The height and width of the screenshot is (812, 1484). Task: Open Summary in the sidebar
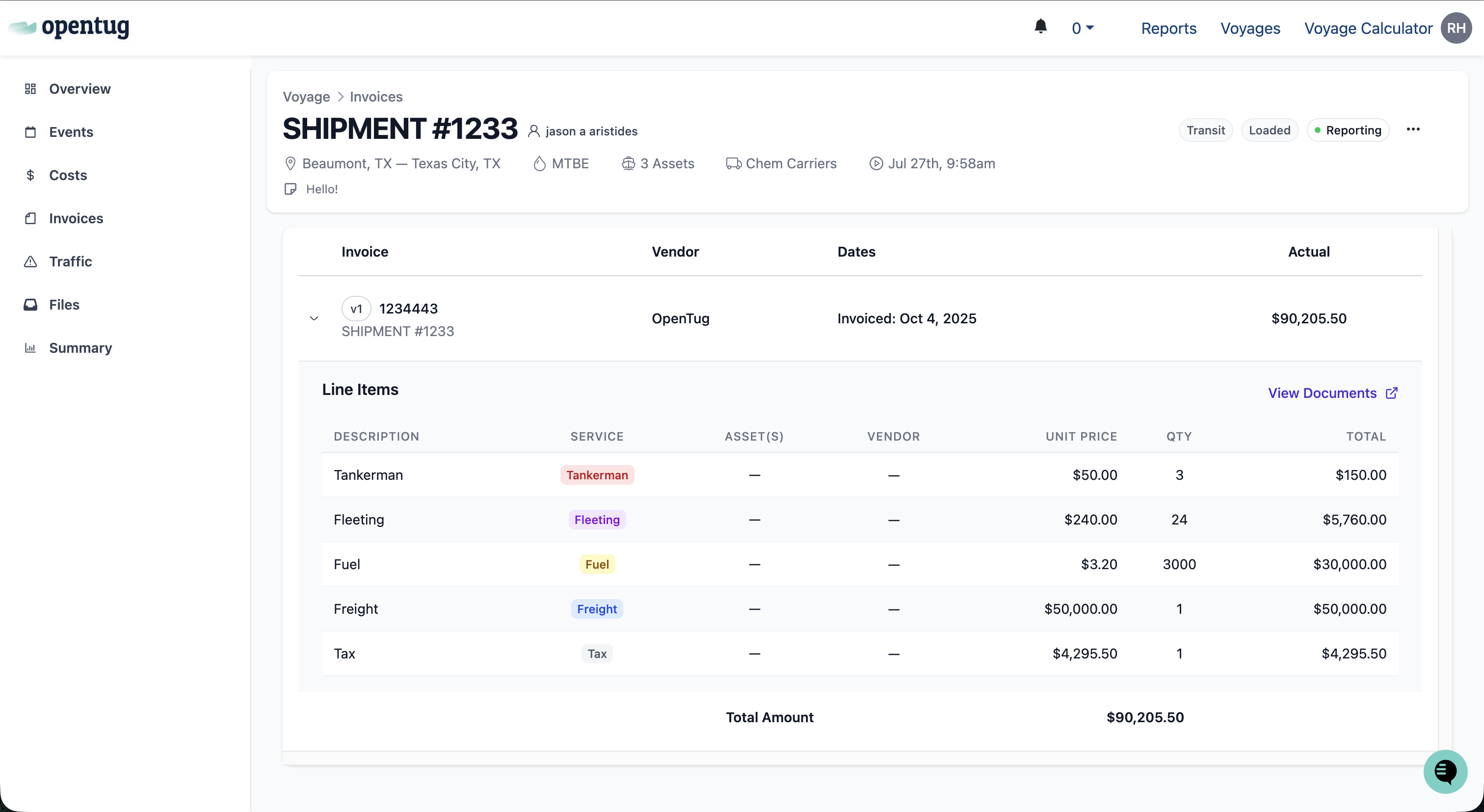point(80,348)
